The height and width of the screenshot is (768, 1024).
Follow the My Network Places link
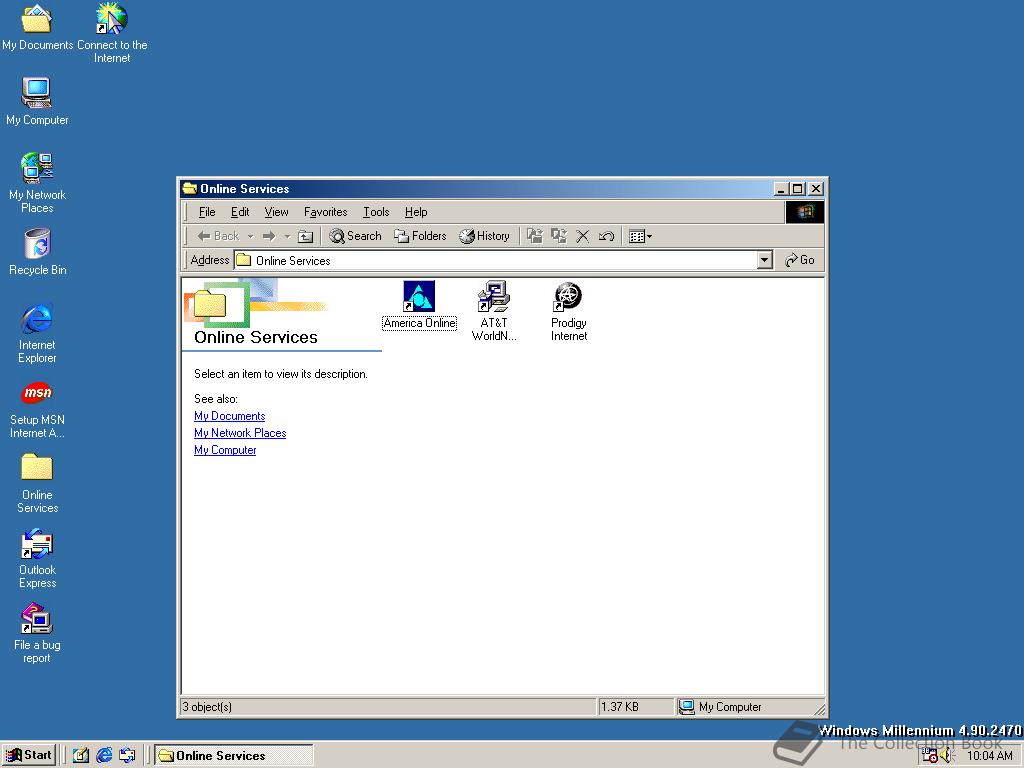tap(240, 433)
